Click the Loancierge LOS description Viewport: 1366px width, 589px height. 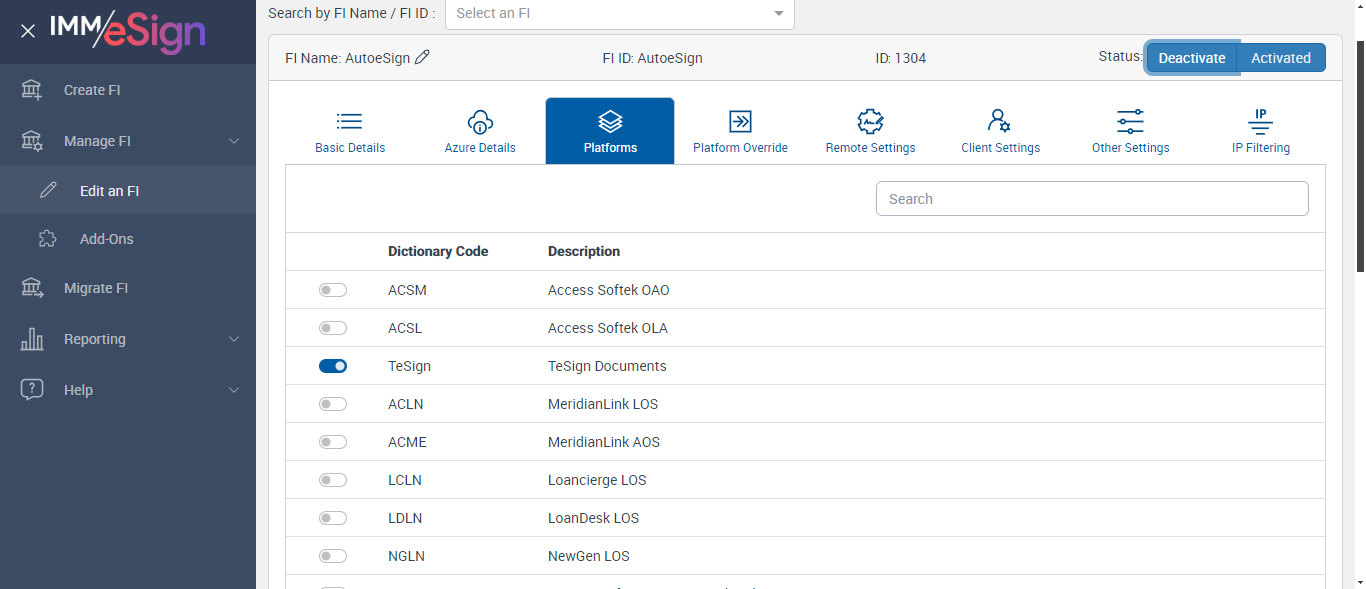point(597,480)
